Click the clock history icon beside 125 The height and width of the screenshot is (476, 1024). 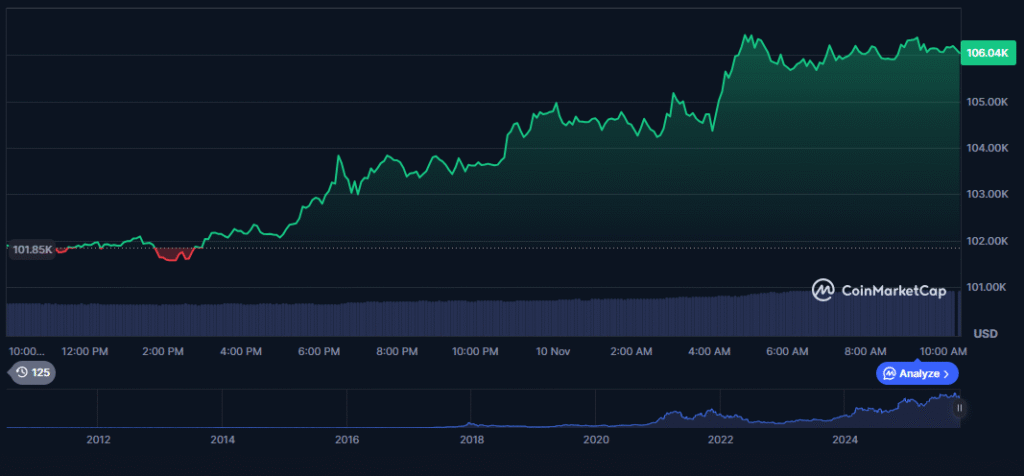pos(21,373)
